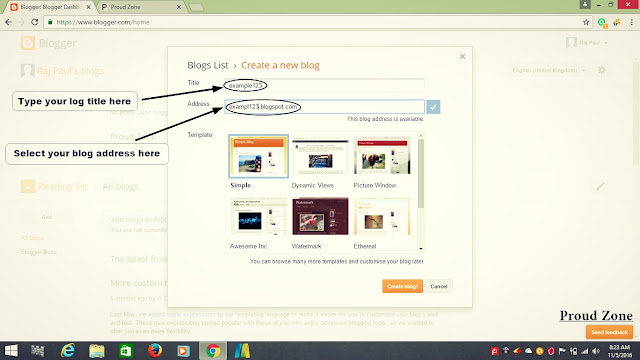Click the Chrome taskbar icon

click(213, 351)
